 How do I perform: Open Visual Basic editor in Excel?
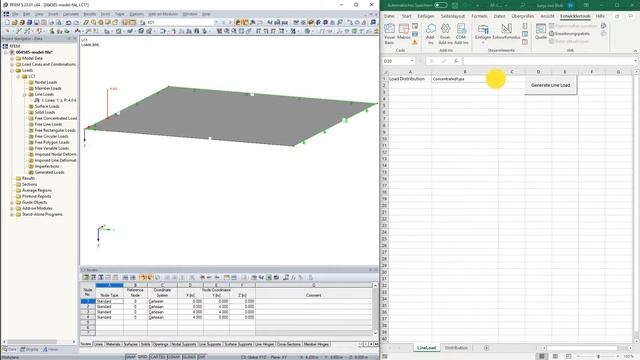click(389, 33)
